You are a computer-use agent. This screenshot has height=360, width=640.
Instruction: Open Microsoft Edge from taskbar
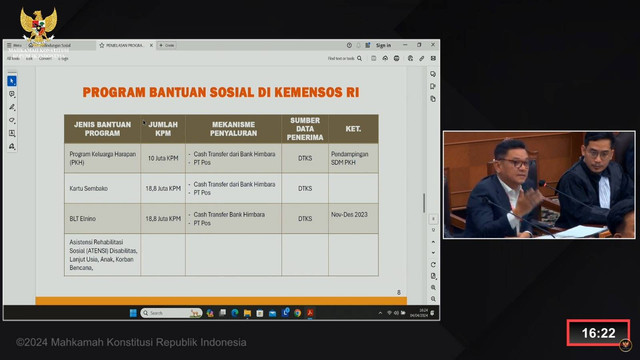point(235,313)
